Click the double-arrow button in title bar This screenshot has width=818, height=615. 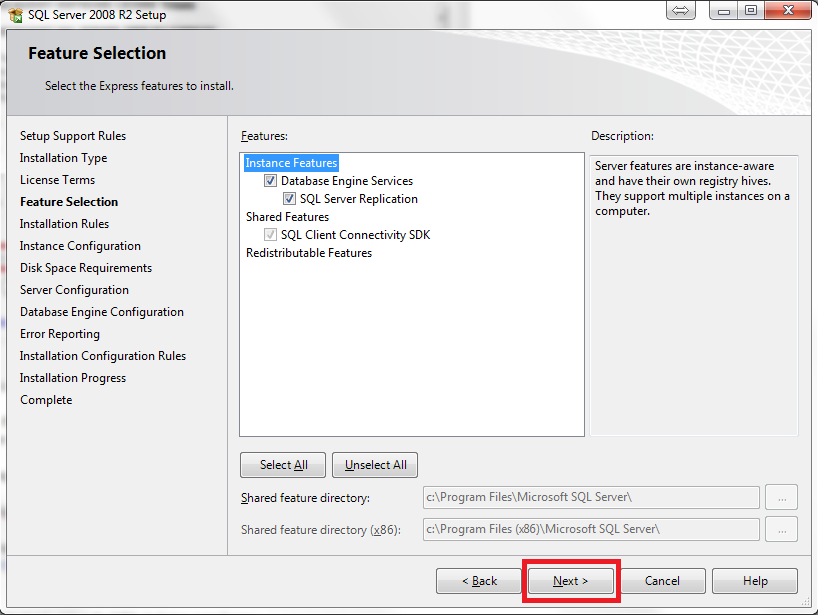[681, 10]
